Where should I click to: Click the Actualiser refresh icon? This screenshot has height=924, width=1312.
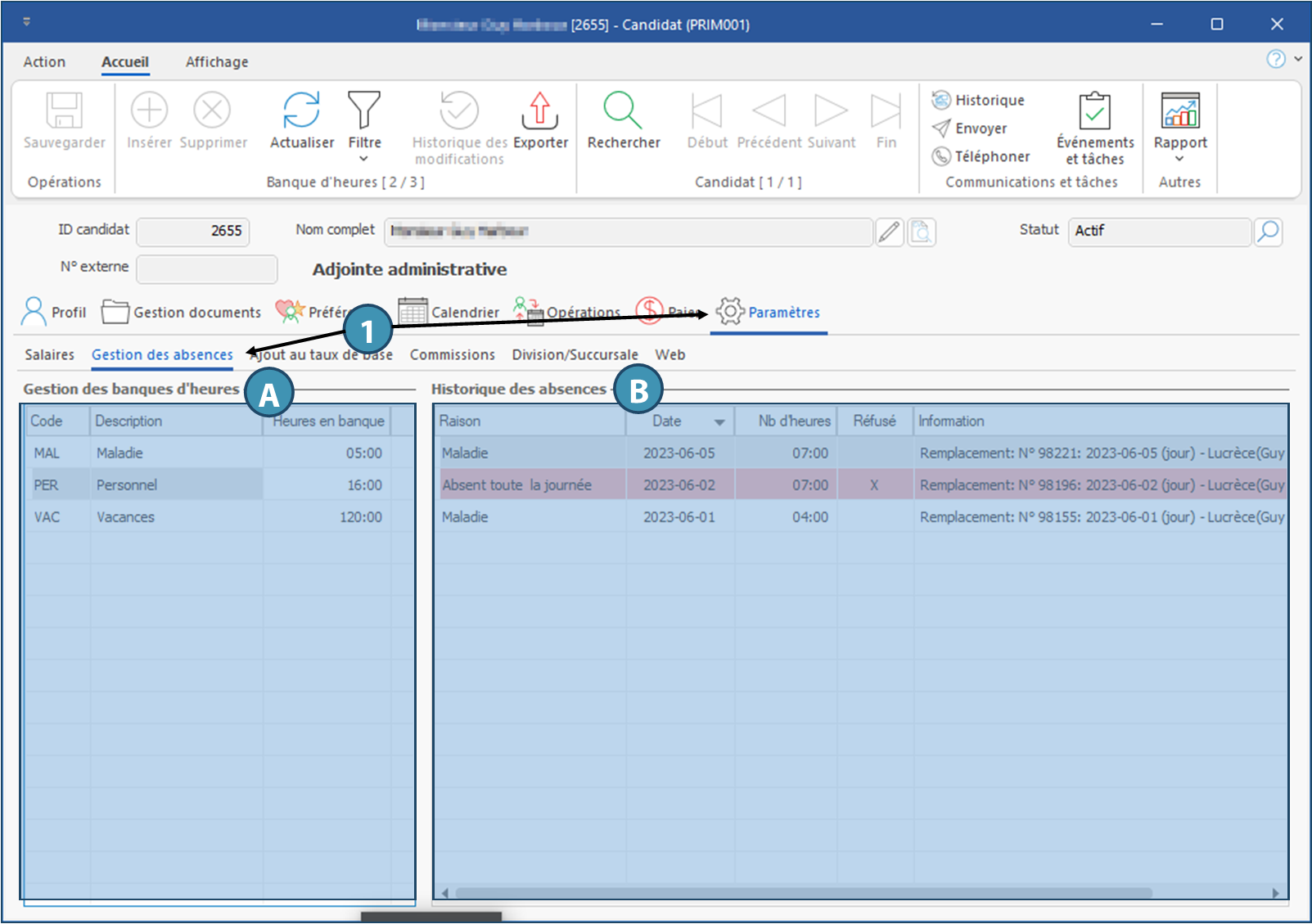(x=301, y=110)
